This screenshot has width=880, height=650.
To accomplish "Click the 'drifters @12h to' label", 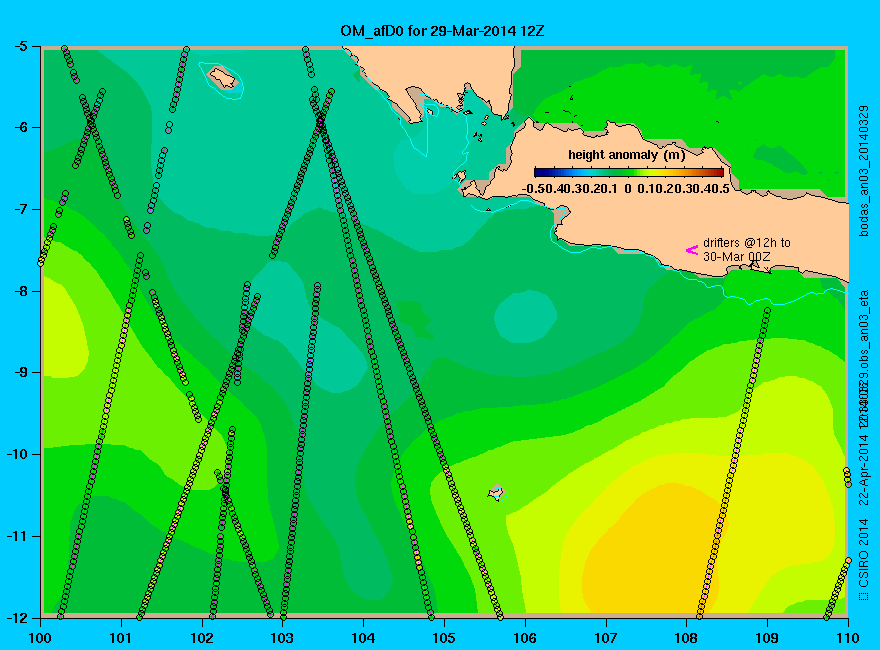I will coord(747,242).
